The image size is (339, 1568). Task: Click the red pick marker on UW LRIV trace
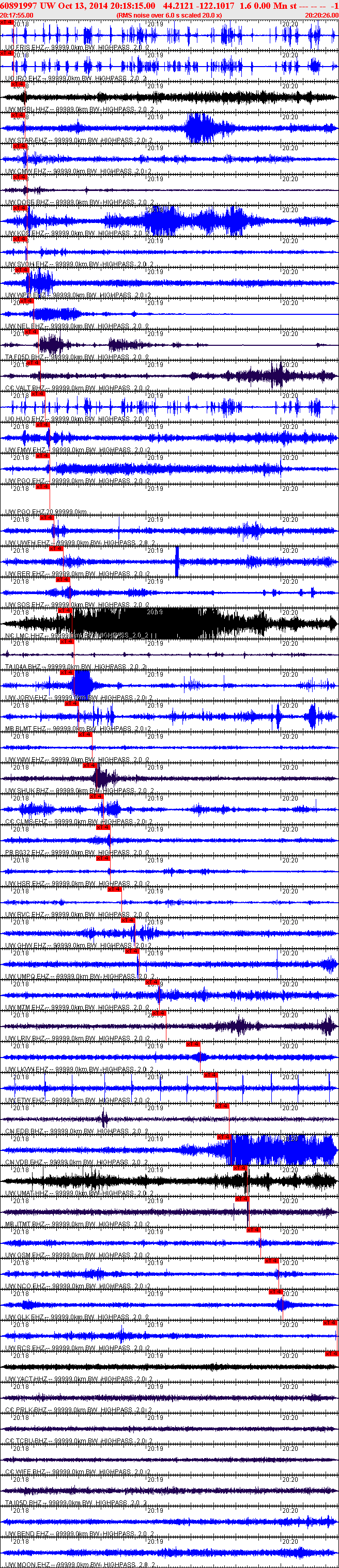(158, 1014)
